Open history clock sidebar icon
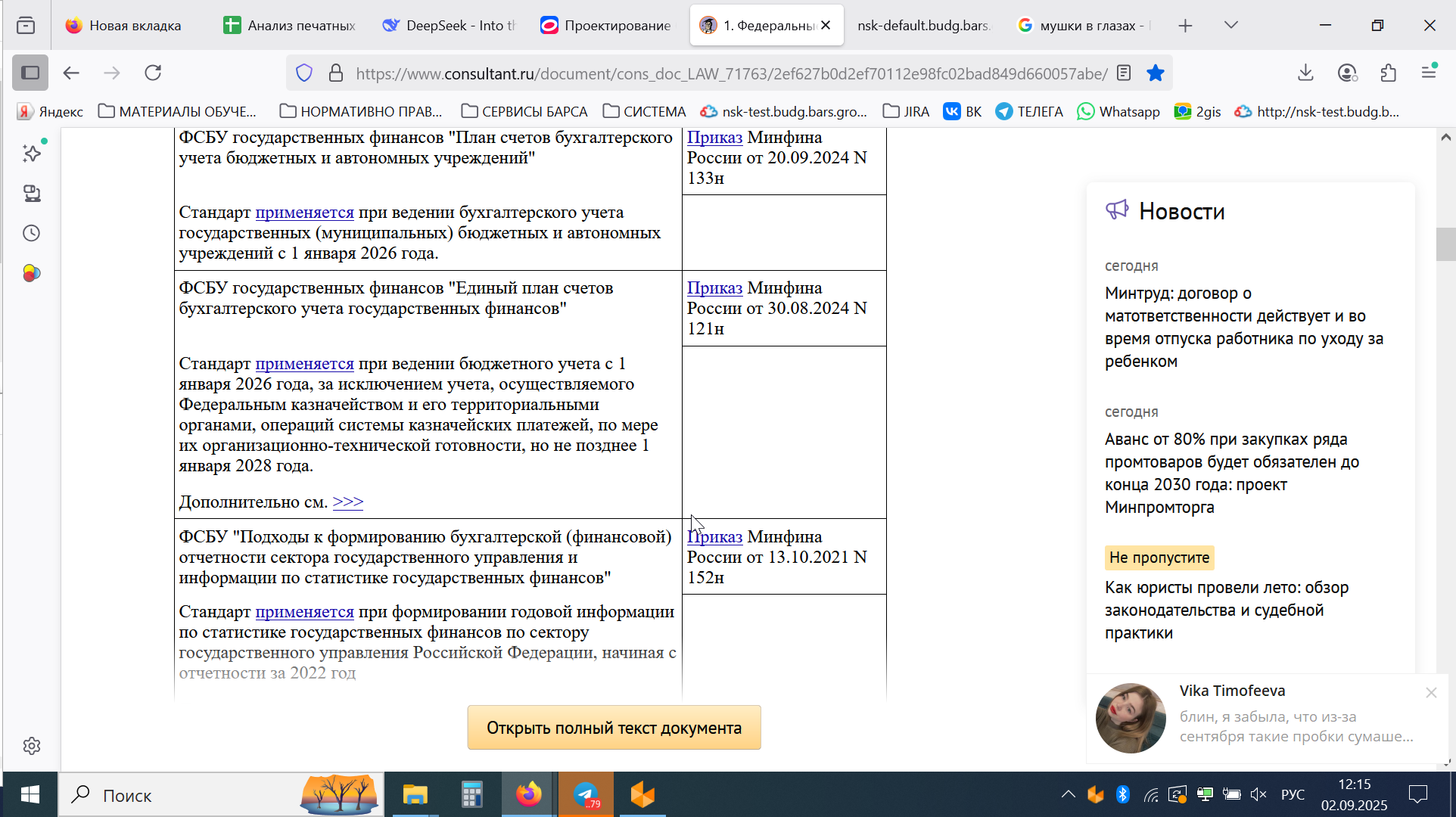1456x817 pixels. click(32, 233)
